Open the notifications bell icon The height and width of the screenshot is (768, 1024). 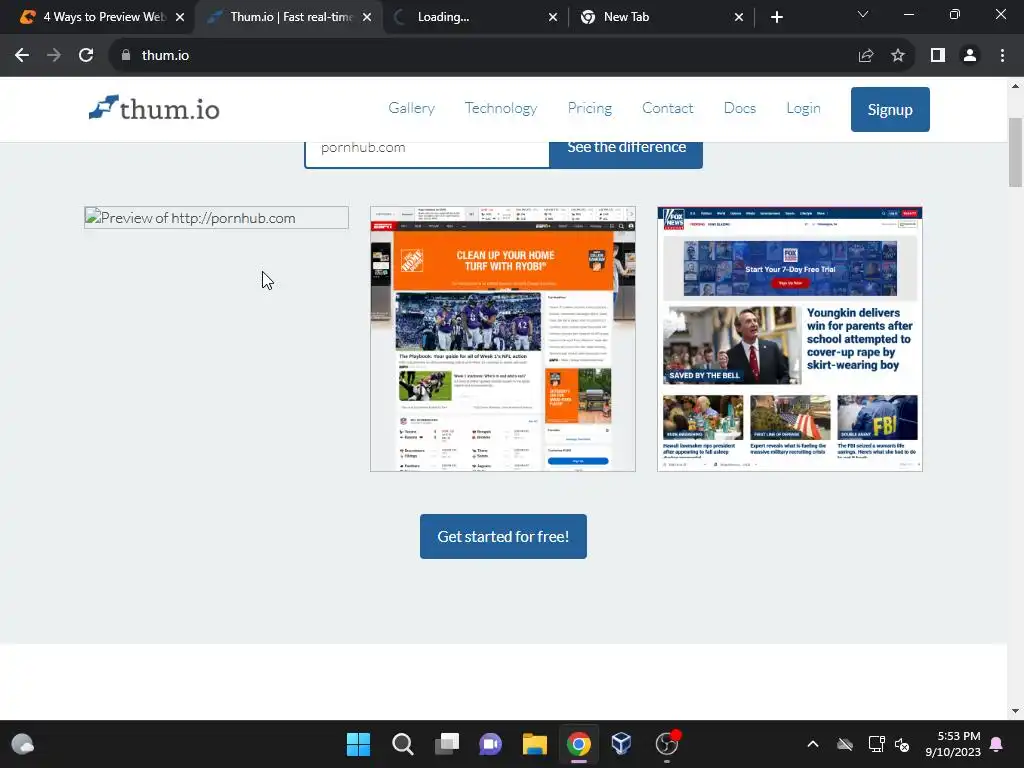[x=997, y=744]
